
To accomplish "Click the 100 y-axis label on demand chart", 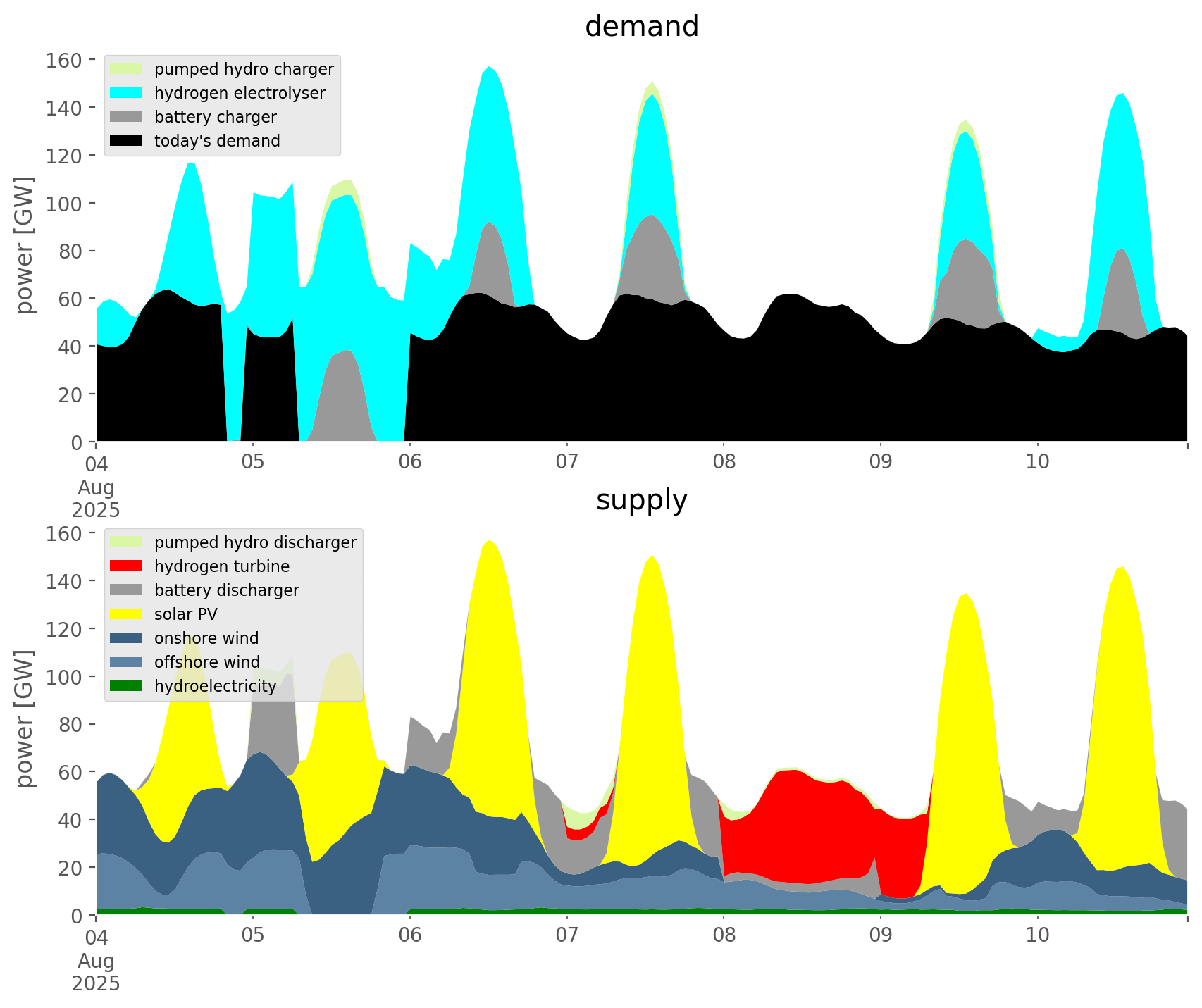I will [x=63, y=204].
